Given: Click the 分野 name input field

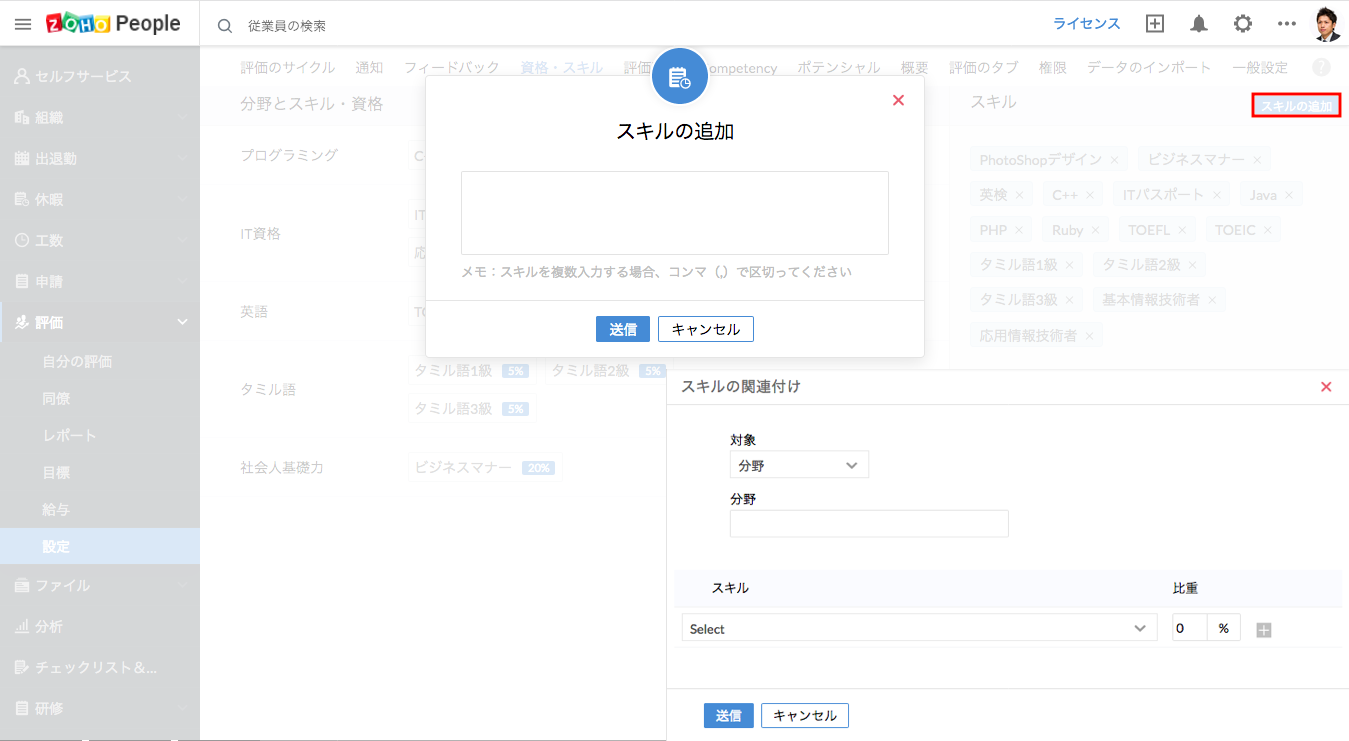Looking at the screenshot, I should pos(869,524).
